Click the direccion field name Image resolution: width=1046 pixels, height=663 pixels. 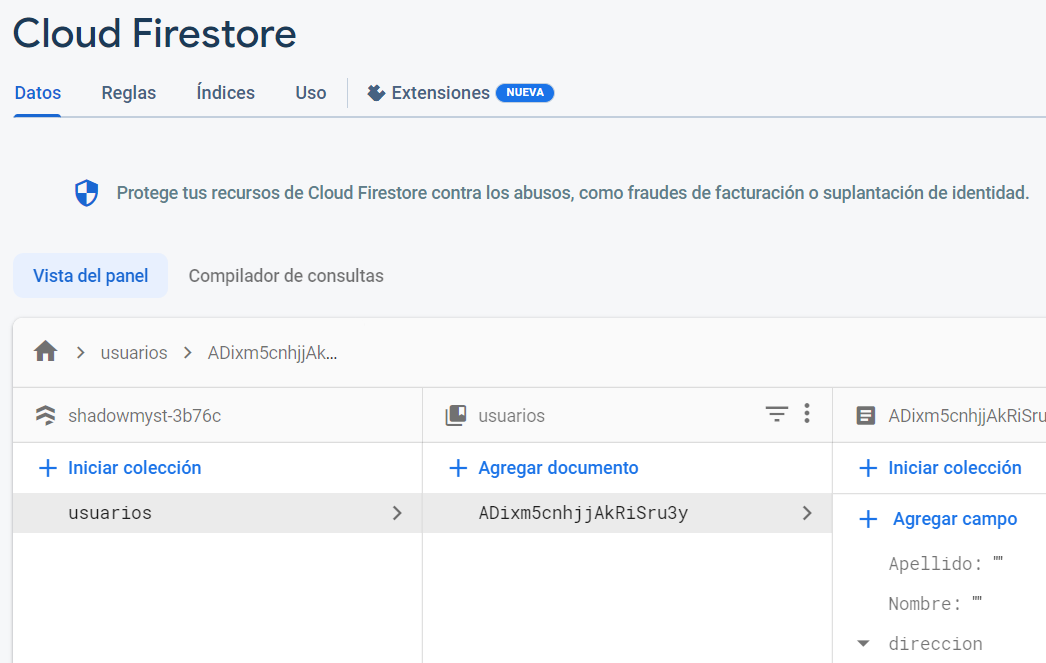click(935, 644)
